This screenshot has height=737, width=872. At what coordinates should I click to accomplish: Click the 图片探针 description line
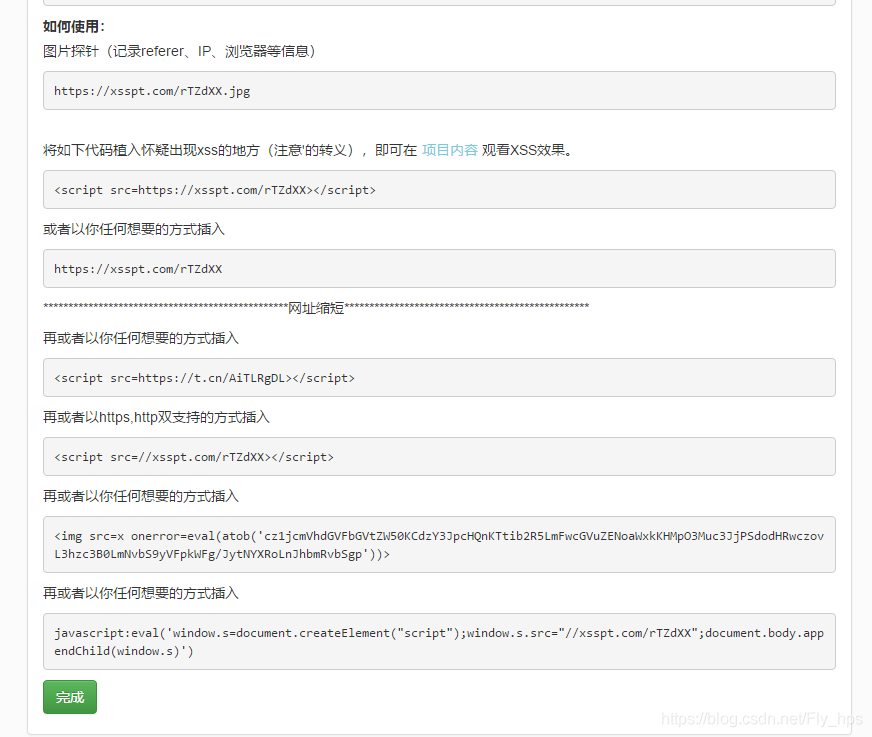[180, 51]
